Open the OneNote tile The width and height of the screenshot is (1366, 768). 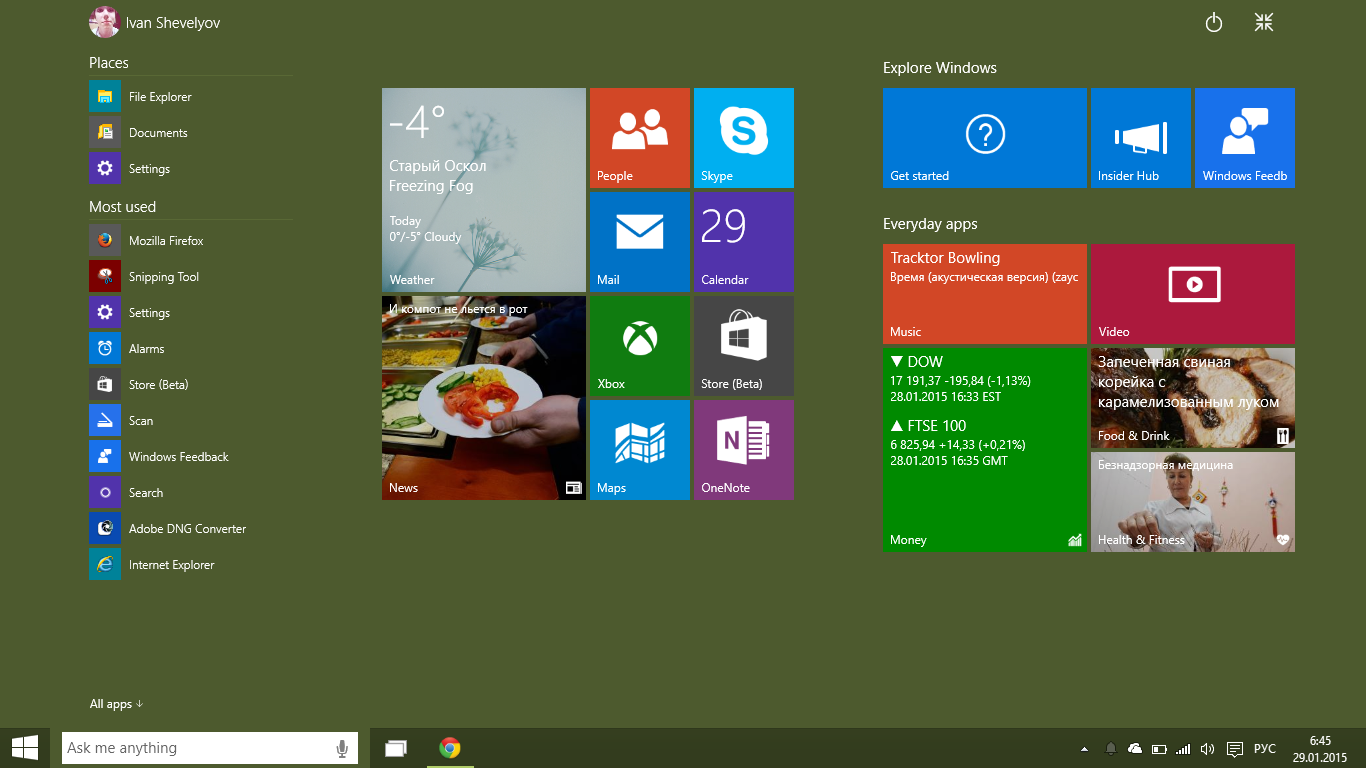pyautogui.click(x=744, y=450)
